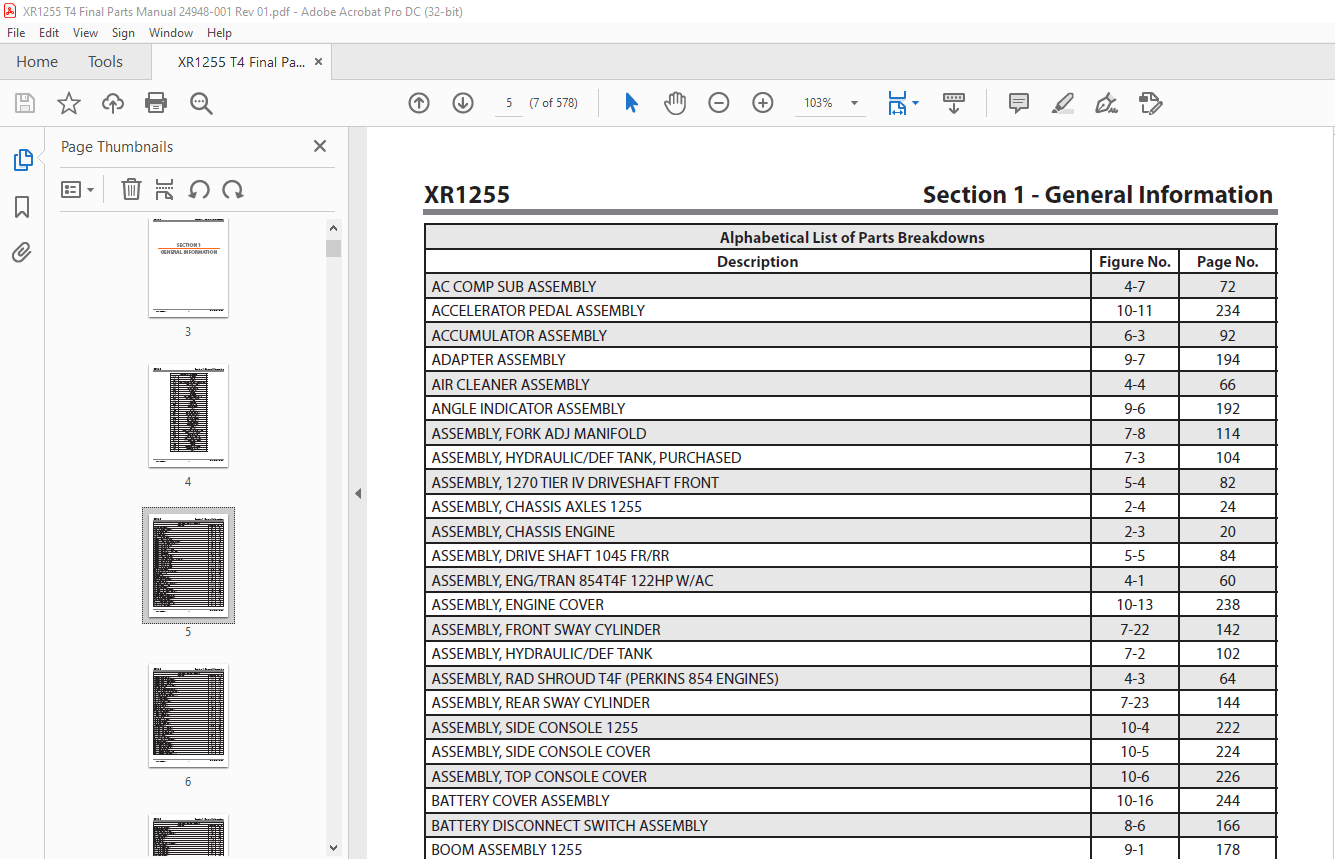Add bookmark star icon in toolbar

pyautogui.click(x=69, y=103)
